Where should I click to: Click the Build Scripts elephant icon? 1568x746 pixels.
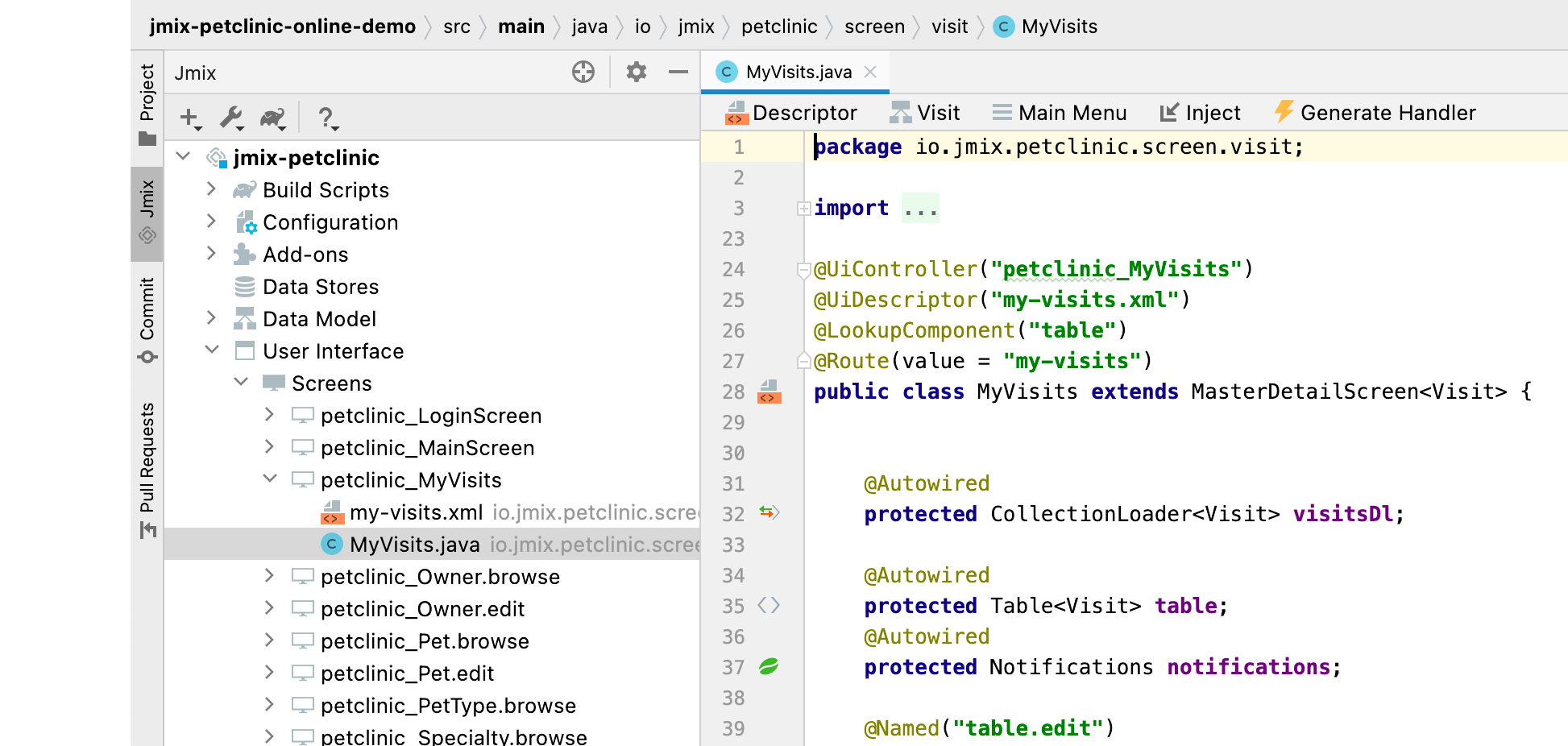coord(245,190)
